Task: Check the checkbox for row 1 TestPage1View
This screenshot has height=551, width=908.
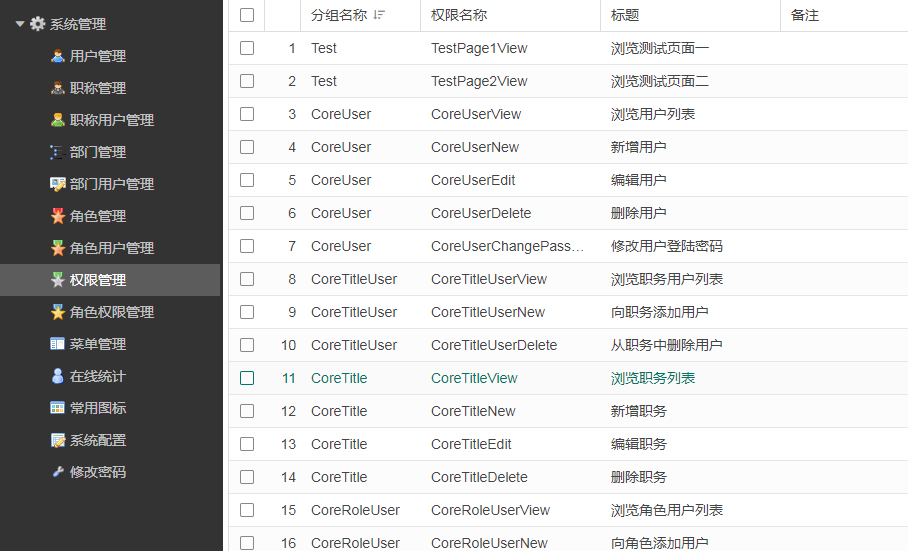Action: tap(247, 48)
